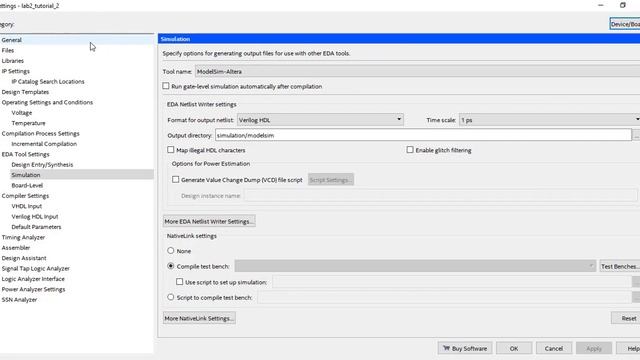Image resolution: width=640 pixels, height=360 pixels.
Task: Open SSN Analyzer settings
Action: point(19,300)
